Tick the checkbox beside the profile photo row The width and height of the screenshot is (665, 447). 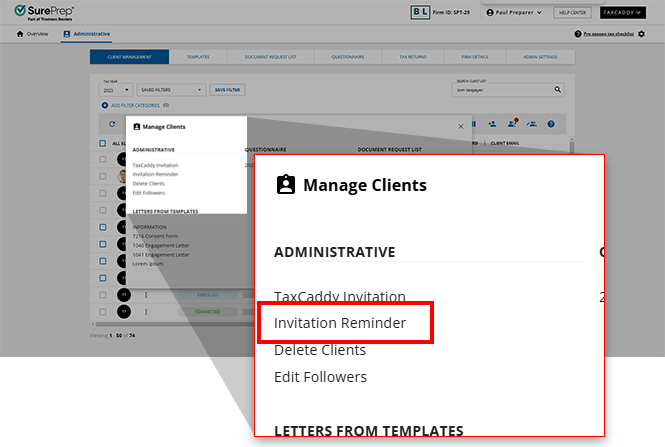(103, 176)
